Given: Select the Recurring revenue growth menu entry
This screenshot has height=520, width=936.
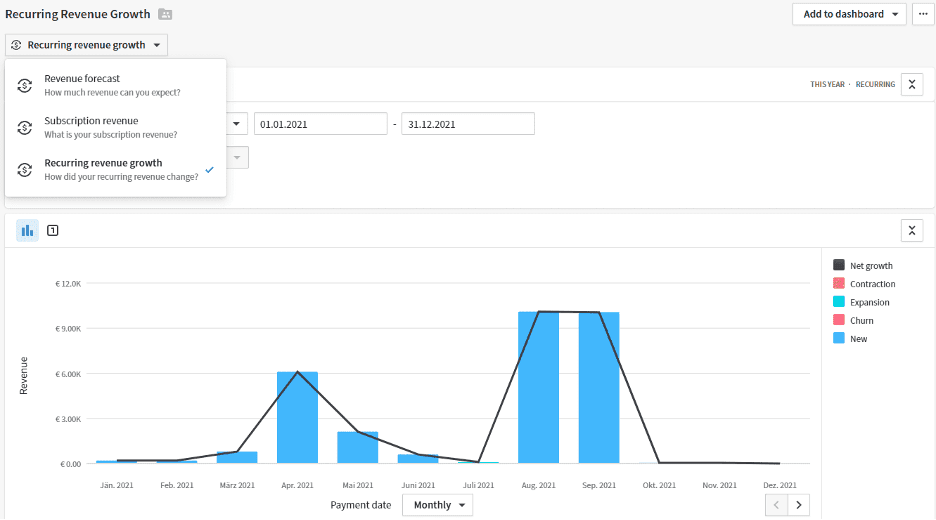Looking at the screenshot, I should tap(115, 170).
